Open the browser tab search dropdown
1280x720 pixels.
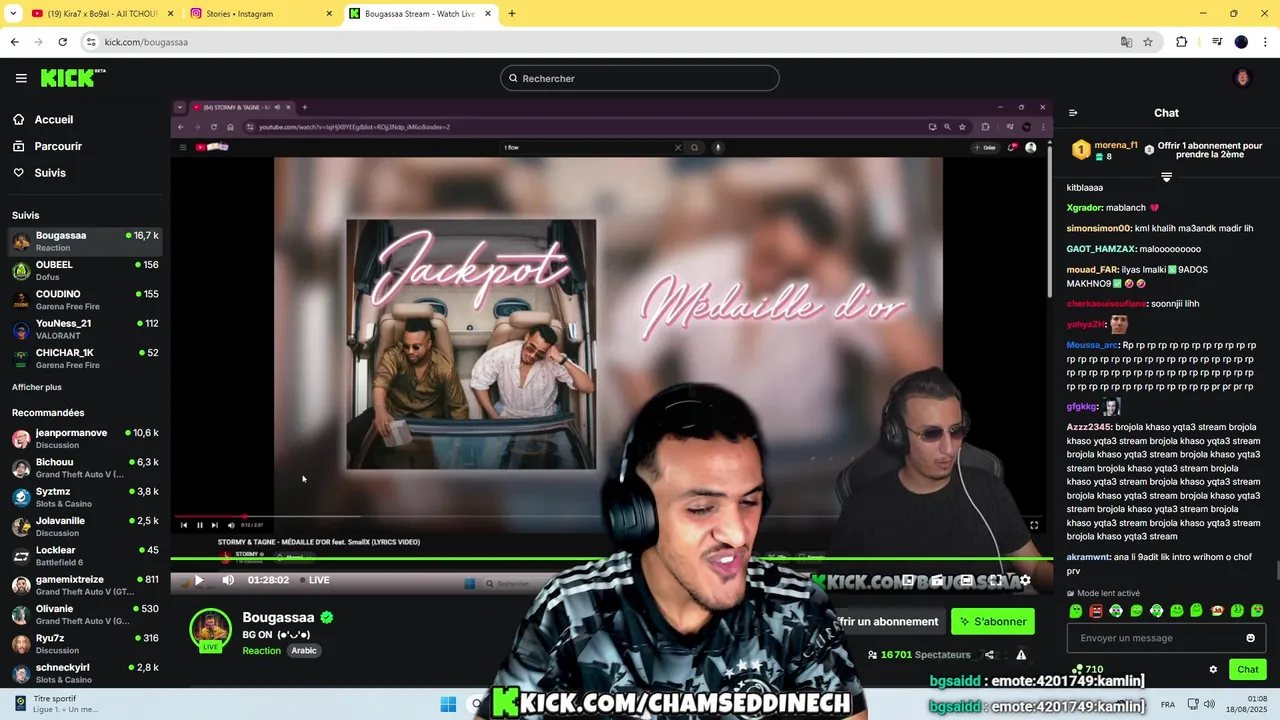click(x=13, y=14)
